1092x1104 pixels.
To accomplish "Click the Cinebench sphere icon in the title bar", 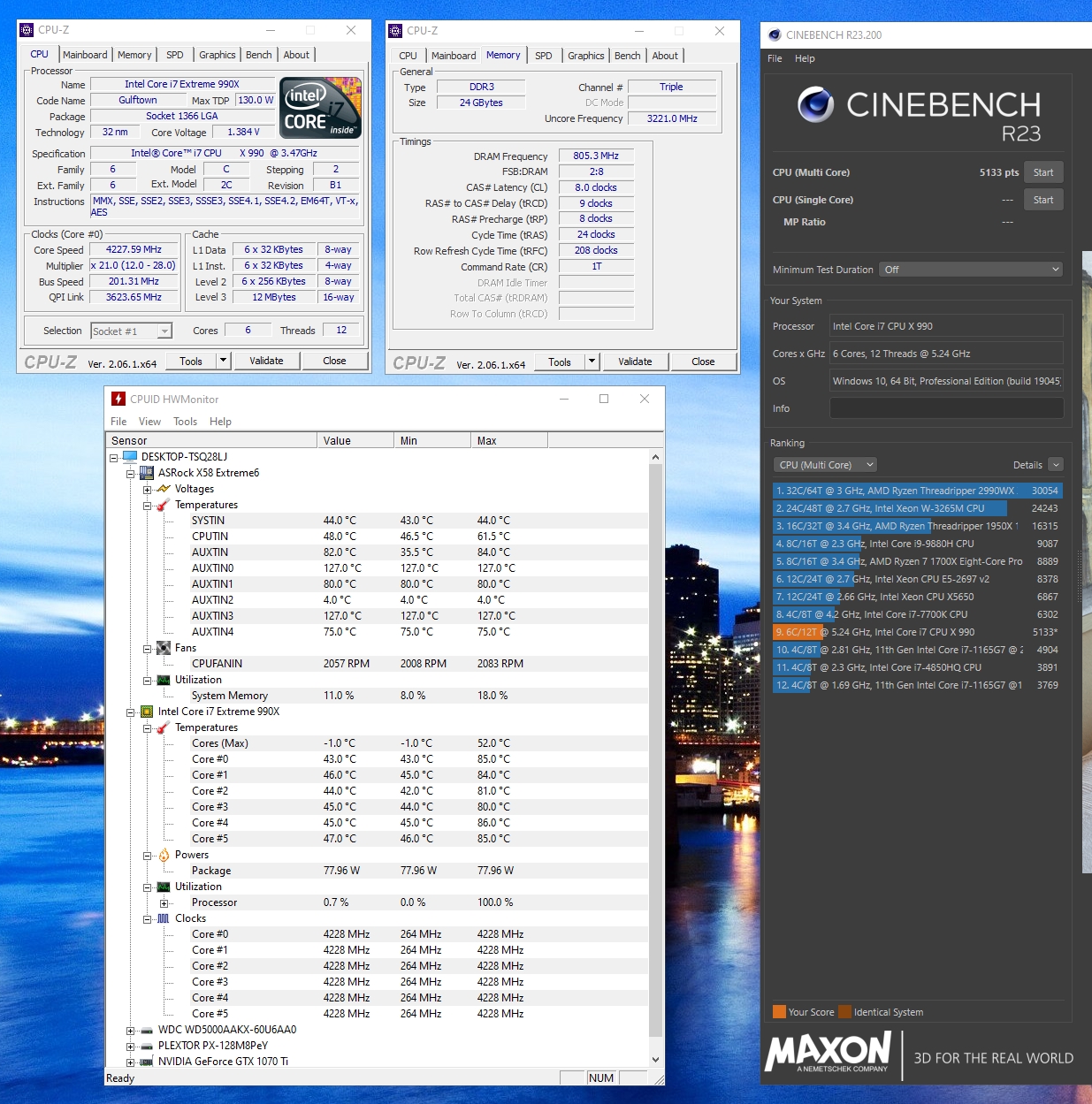I will coord(775,35).
